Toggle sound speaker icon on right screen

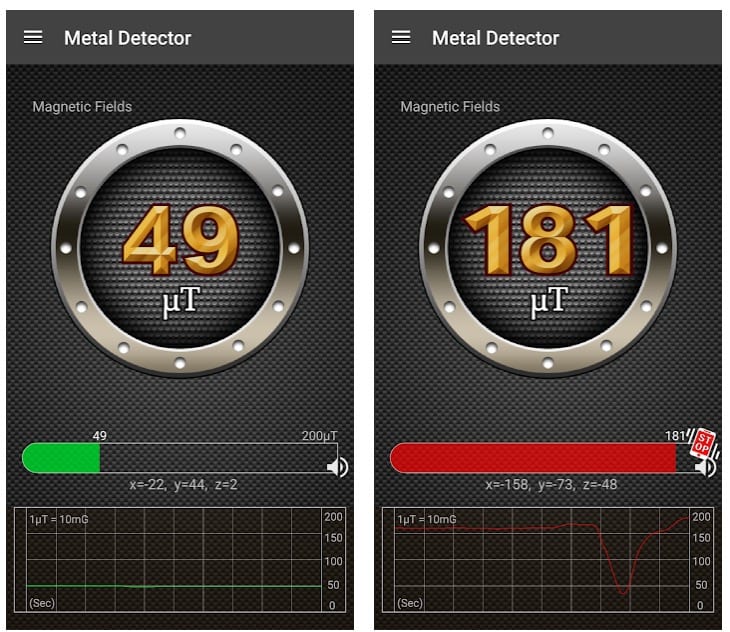tap(706, 468)
